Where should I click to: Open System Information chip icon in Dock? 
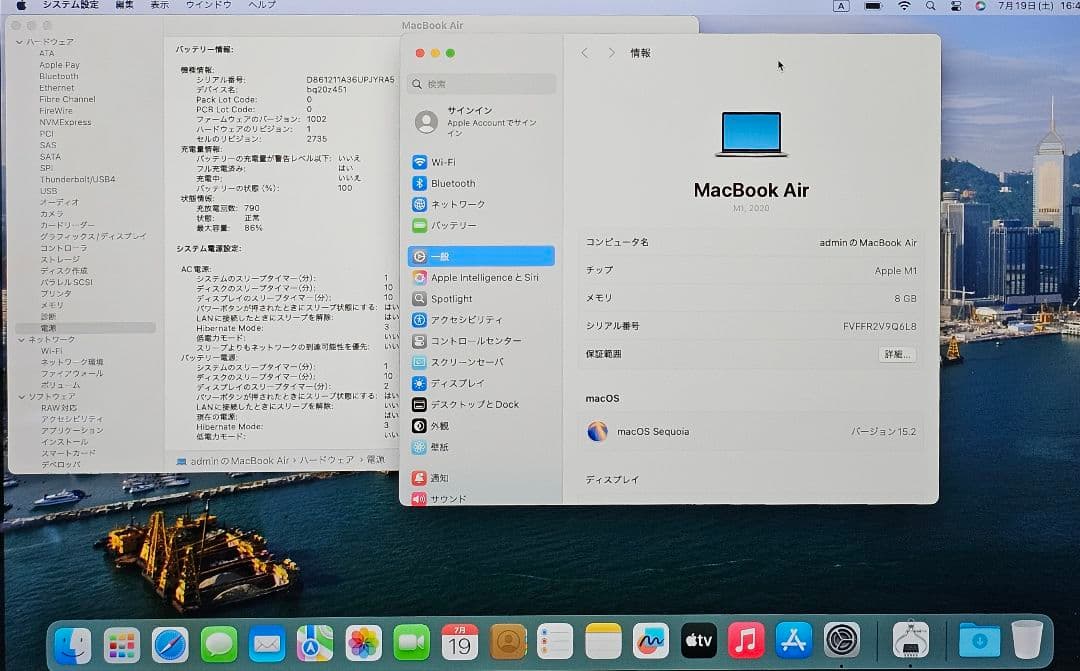tap(911, 639)
